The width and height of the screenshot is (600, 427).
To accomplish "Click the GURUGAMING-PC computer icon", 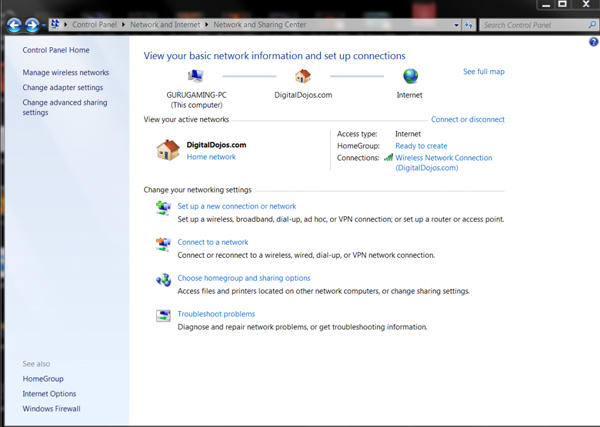I will pos(196,76).
